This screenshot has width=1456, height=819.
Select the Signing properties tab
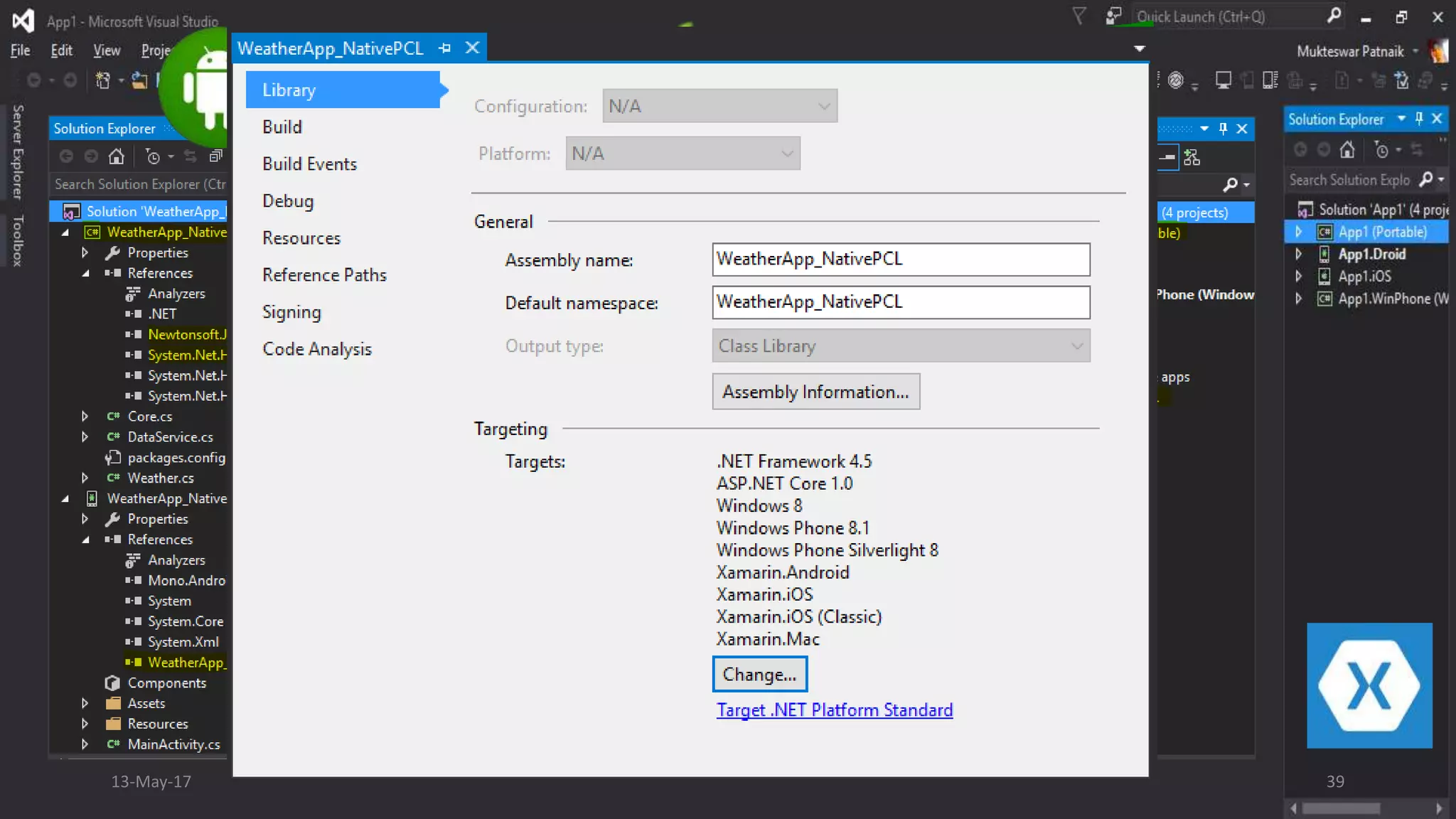point(291,311)
